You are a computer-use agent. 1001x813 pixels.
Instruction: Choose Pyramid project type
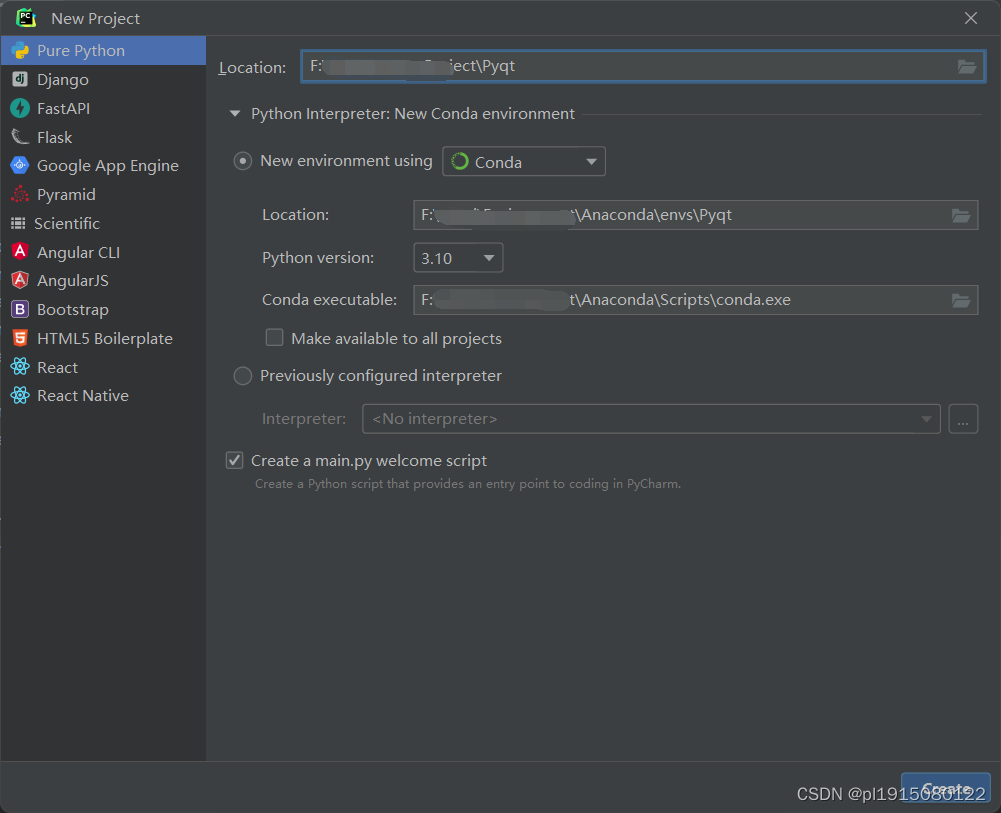[x=103, y=194]
